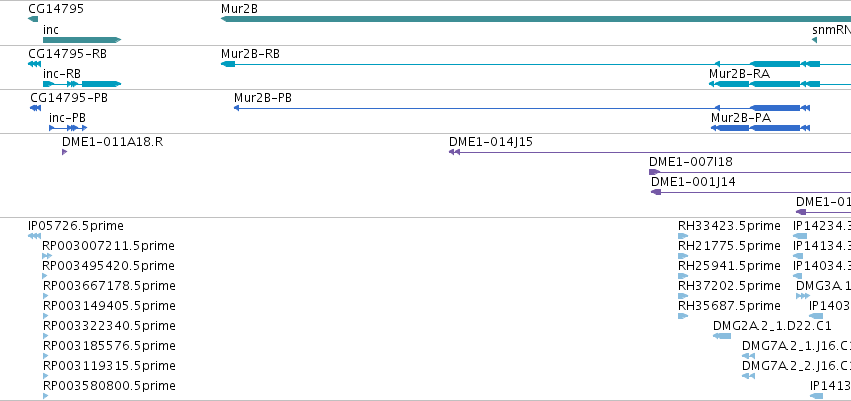
Task: Click the CG14795-PB protein label
Action: 69,98
